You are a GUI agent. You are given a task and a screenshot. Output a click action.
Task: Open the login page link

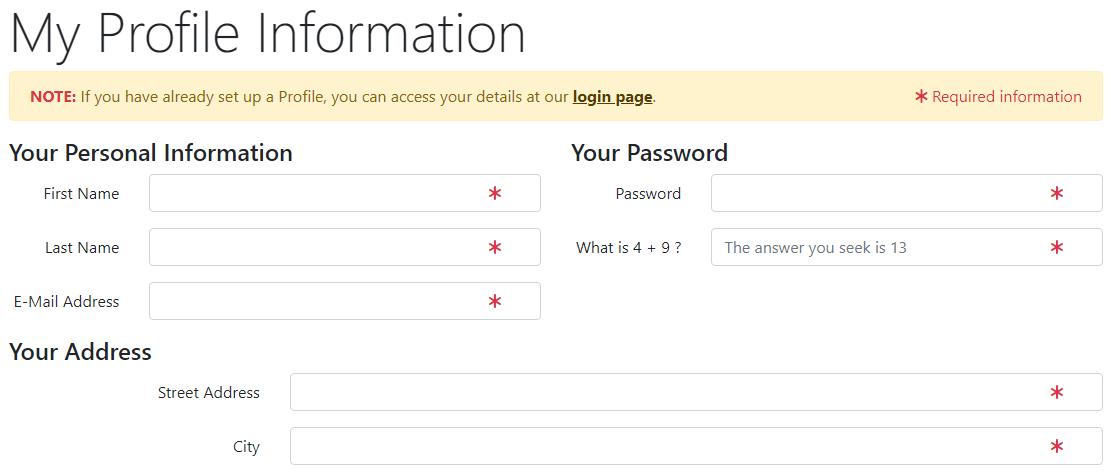612,97
